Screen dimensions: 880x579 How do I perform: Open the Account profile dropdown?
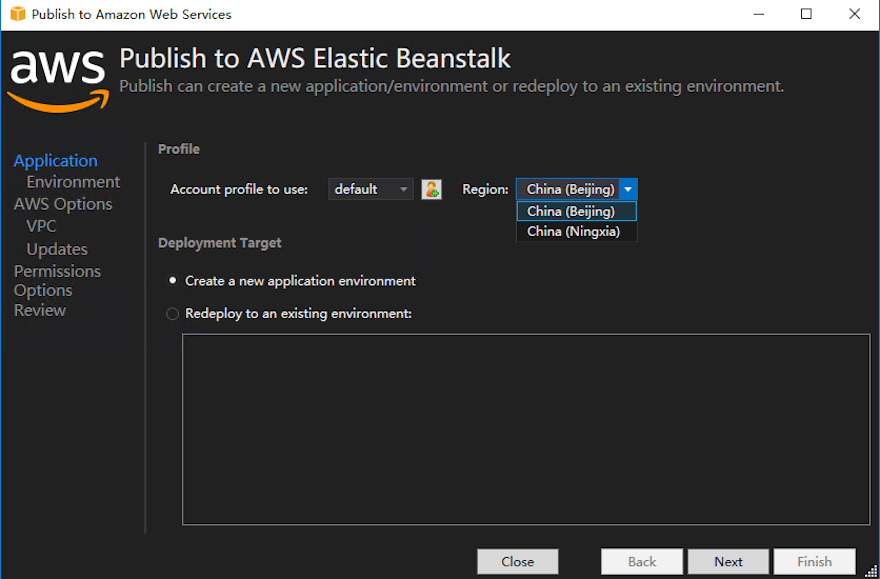pyautogui.click(x=370, y=190)
